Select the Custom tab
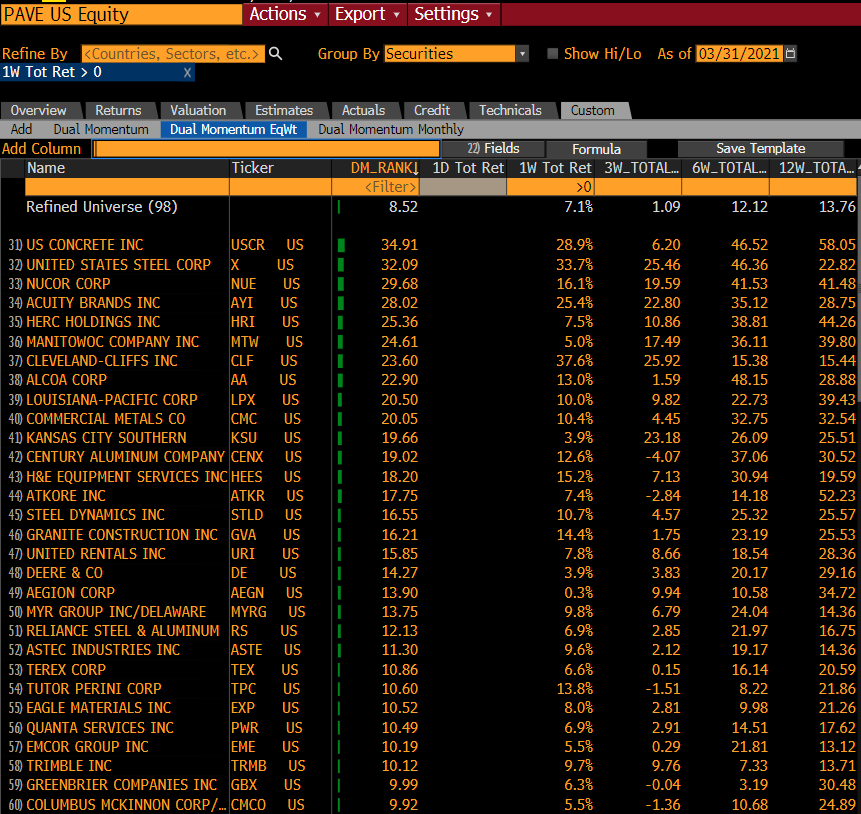 (593, 110)
